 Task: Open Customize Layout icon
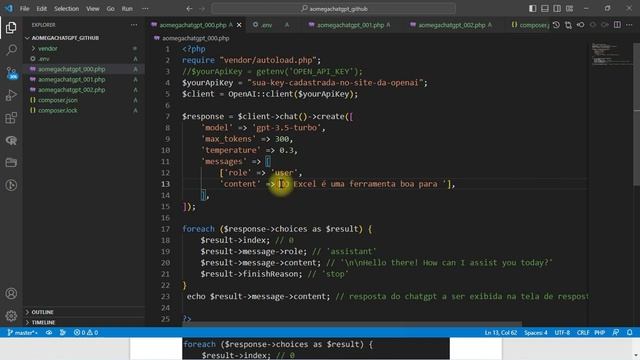(x=569, y=9)
